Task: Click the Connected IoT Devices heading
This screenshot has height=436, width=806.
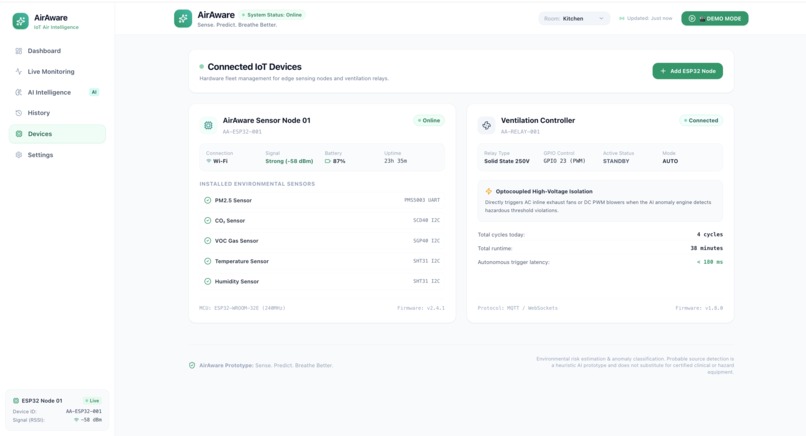Action: pos(254,67)
